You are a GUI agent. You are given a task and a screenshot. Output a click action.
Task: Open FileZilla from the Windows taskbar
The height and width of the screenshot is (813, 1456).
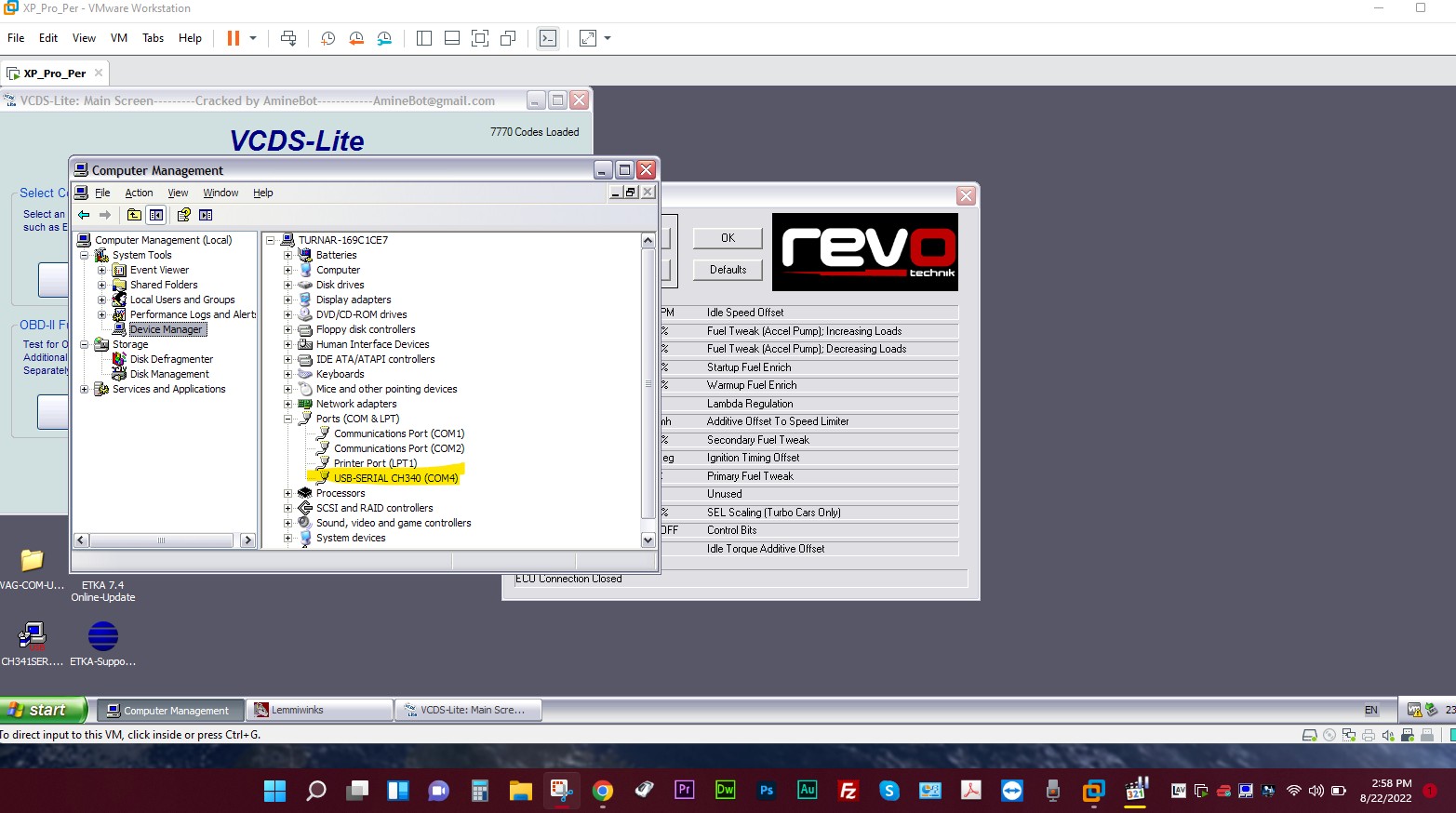(848, 791)
